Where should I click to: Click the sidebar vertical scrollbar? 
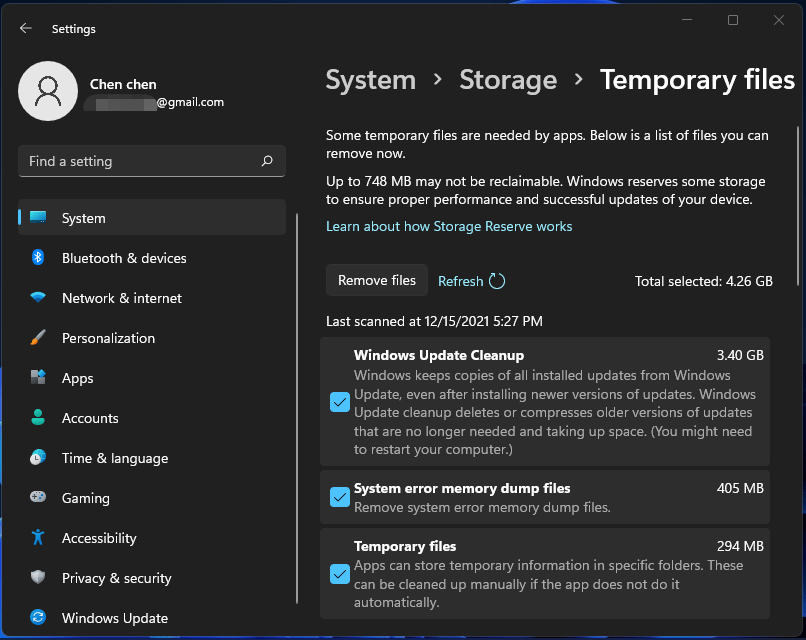pyautogui.click(x=297, y=409)
